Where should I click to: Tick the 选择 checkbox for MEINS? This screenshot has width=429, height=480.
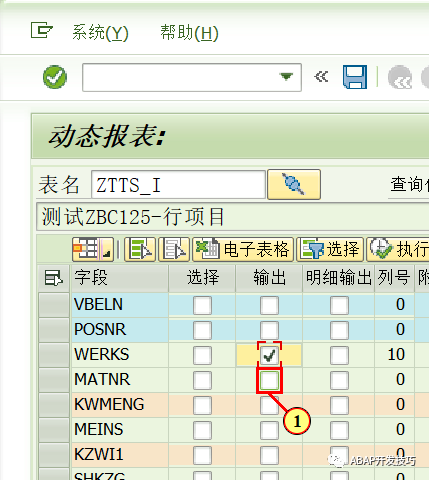[x=202, y=430]
